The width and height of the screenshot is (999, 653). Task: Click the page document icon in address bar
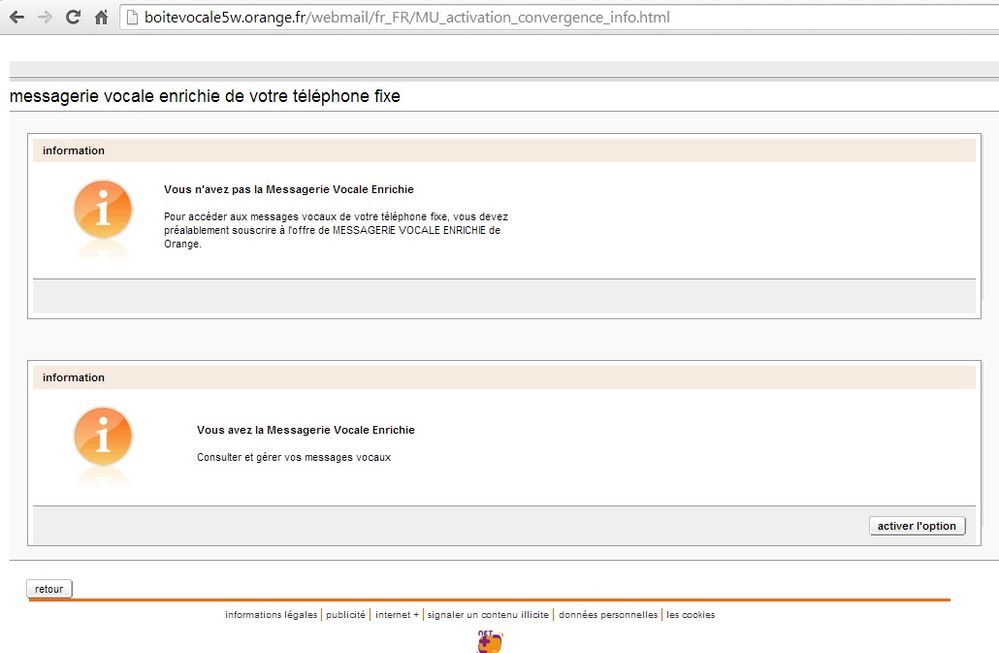tap(132, 17)
